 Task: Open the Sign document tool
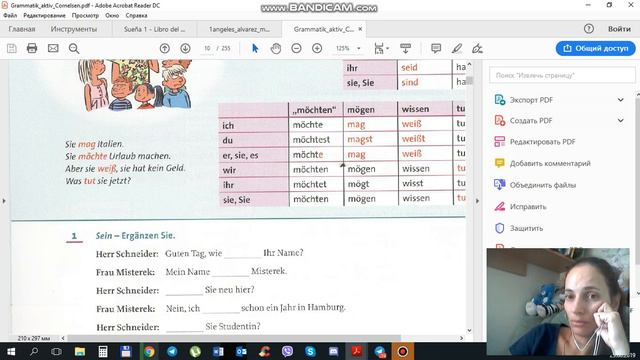pos(477,49)
